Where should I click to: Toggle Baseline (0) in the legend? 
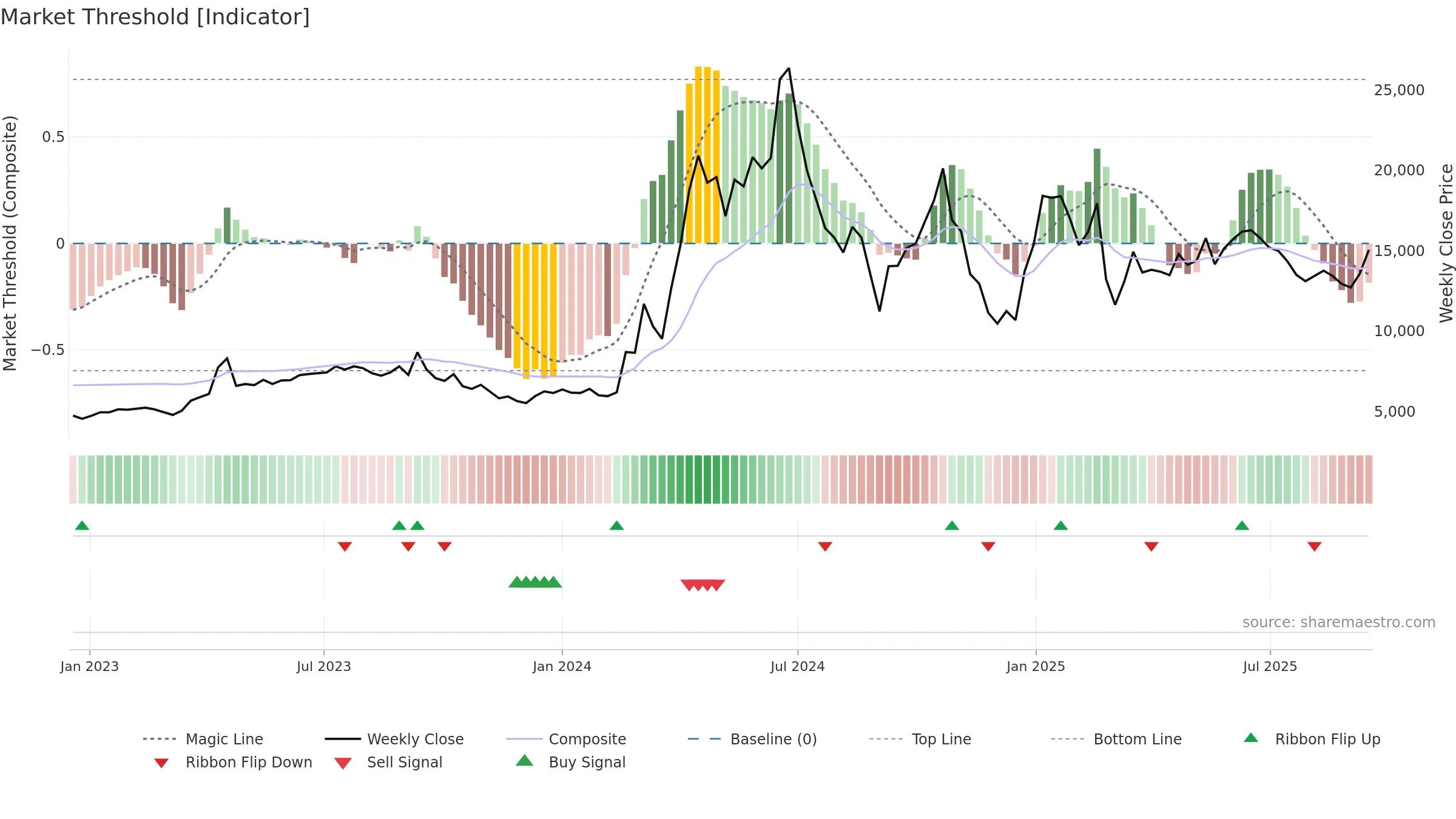tap(752, 739)
